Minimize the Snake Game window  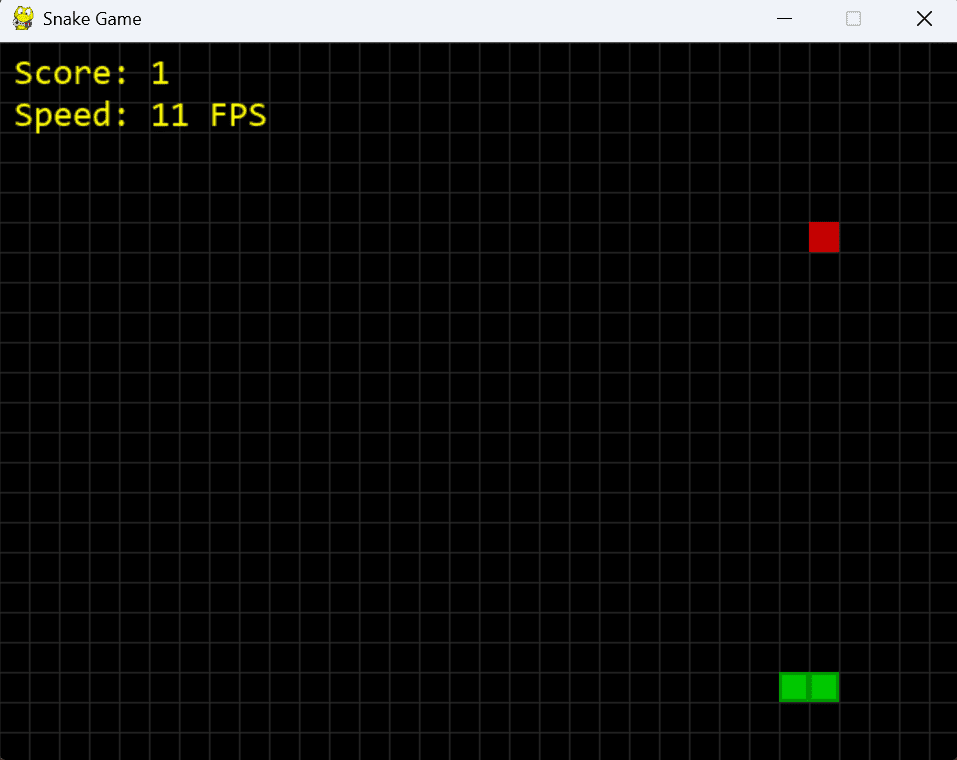point(784,18)
